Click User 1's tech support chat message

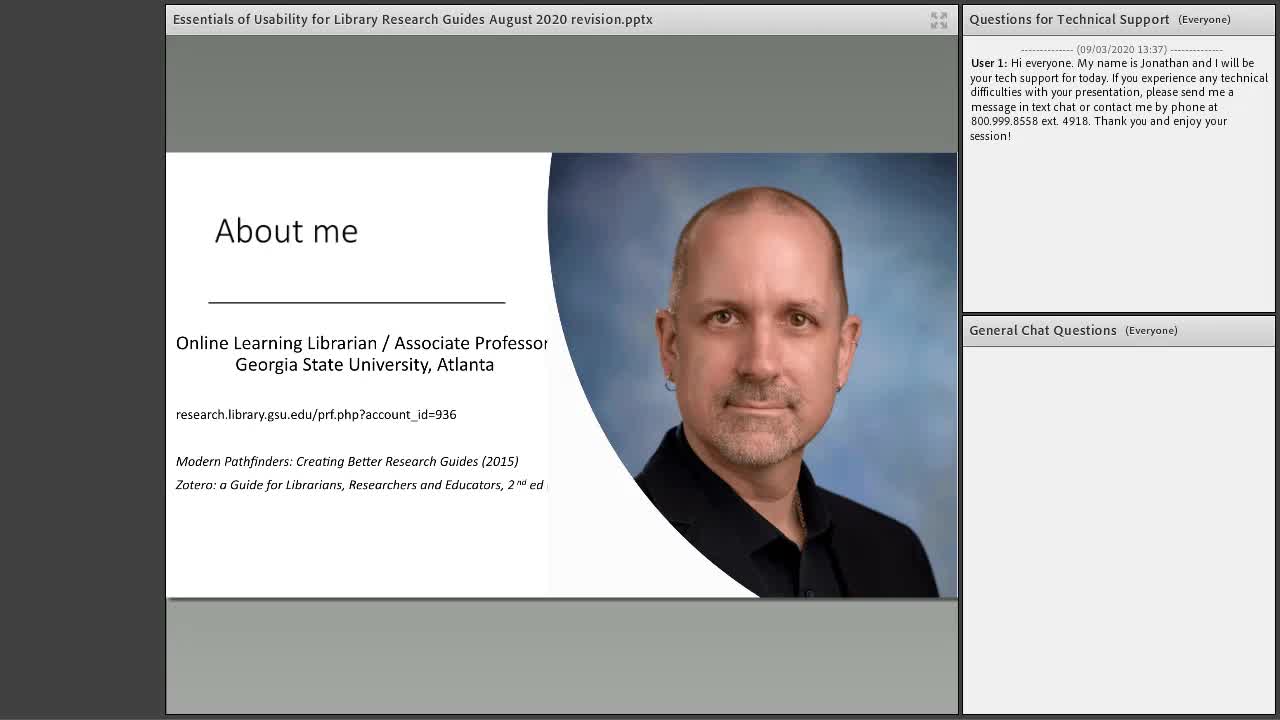click(x=1118, y=99)
